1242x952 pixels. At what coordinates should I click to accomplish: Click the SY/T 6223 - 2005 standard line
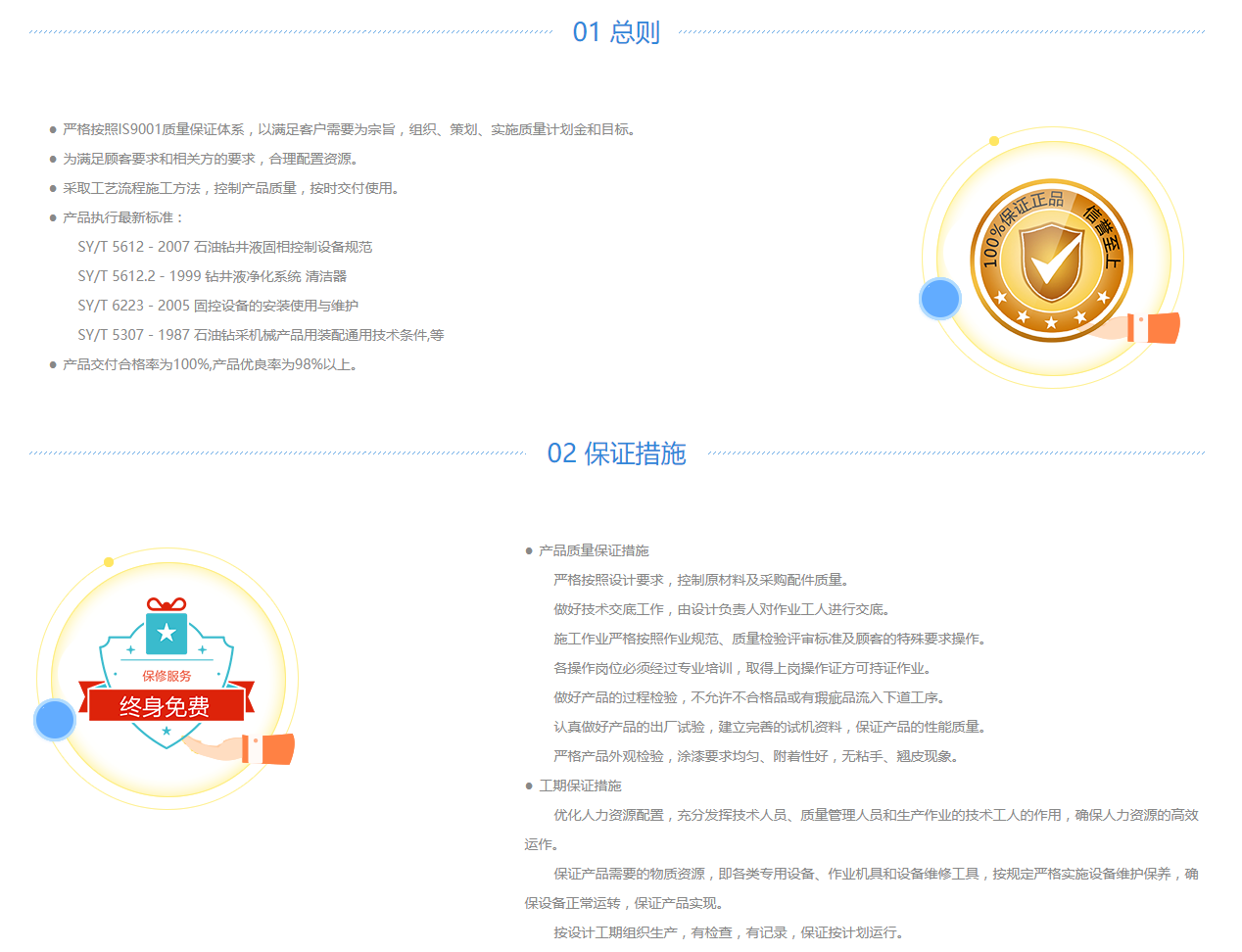click(217, 306)
